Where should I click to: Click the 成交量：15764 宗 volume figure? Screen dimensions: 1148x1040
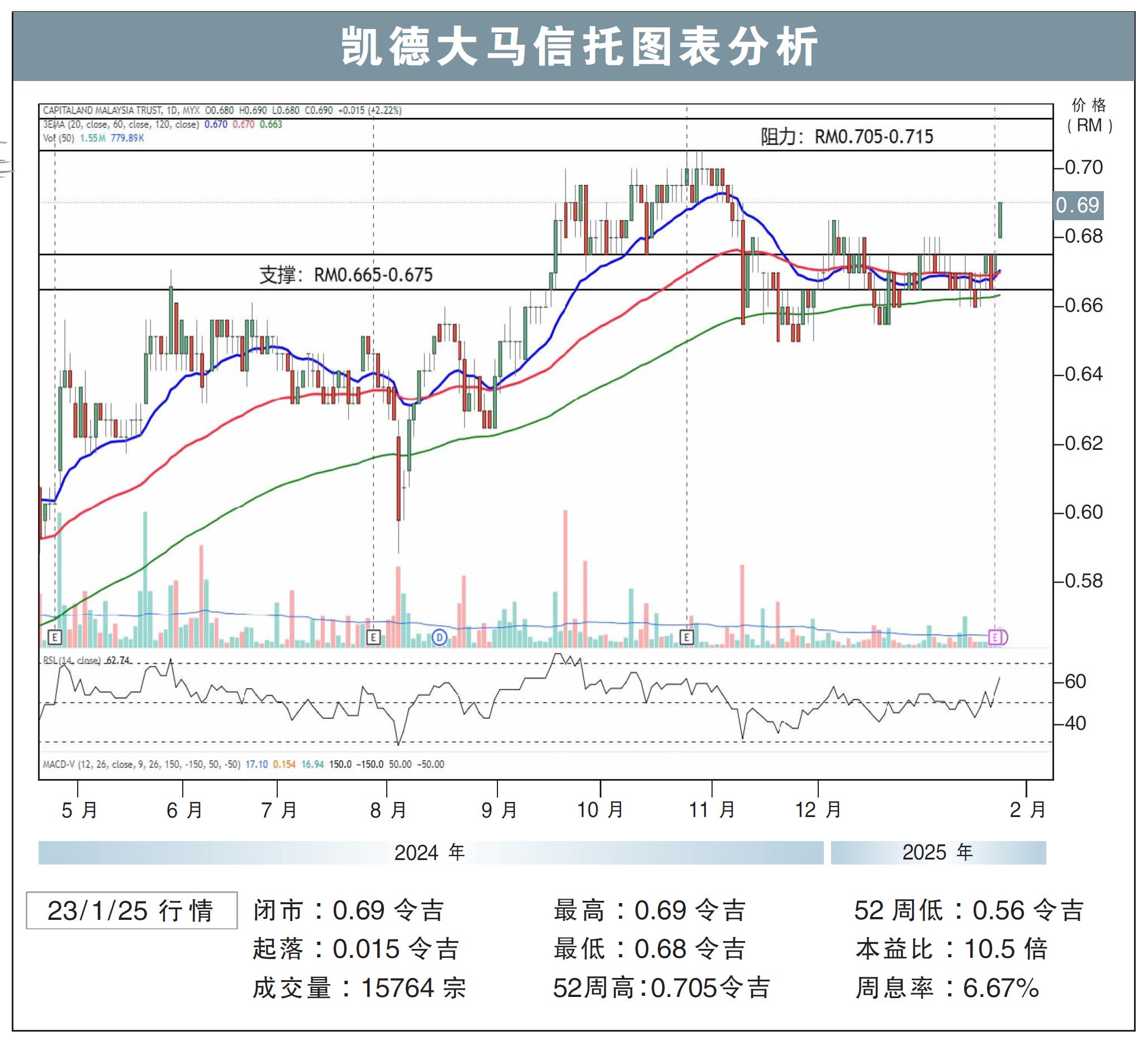[x=360, y=987]
